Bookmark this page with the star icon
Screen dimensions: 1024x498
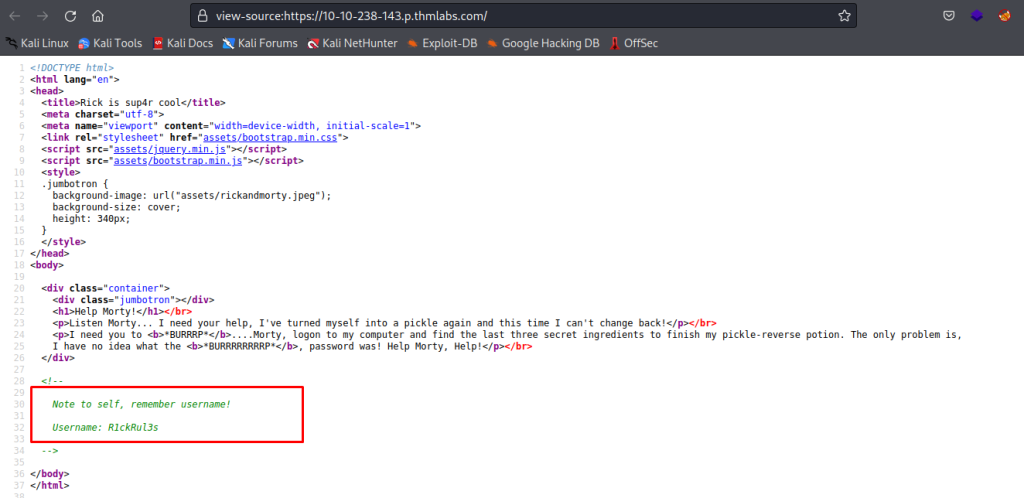[844, 16]
